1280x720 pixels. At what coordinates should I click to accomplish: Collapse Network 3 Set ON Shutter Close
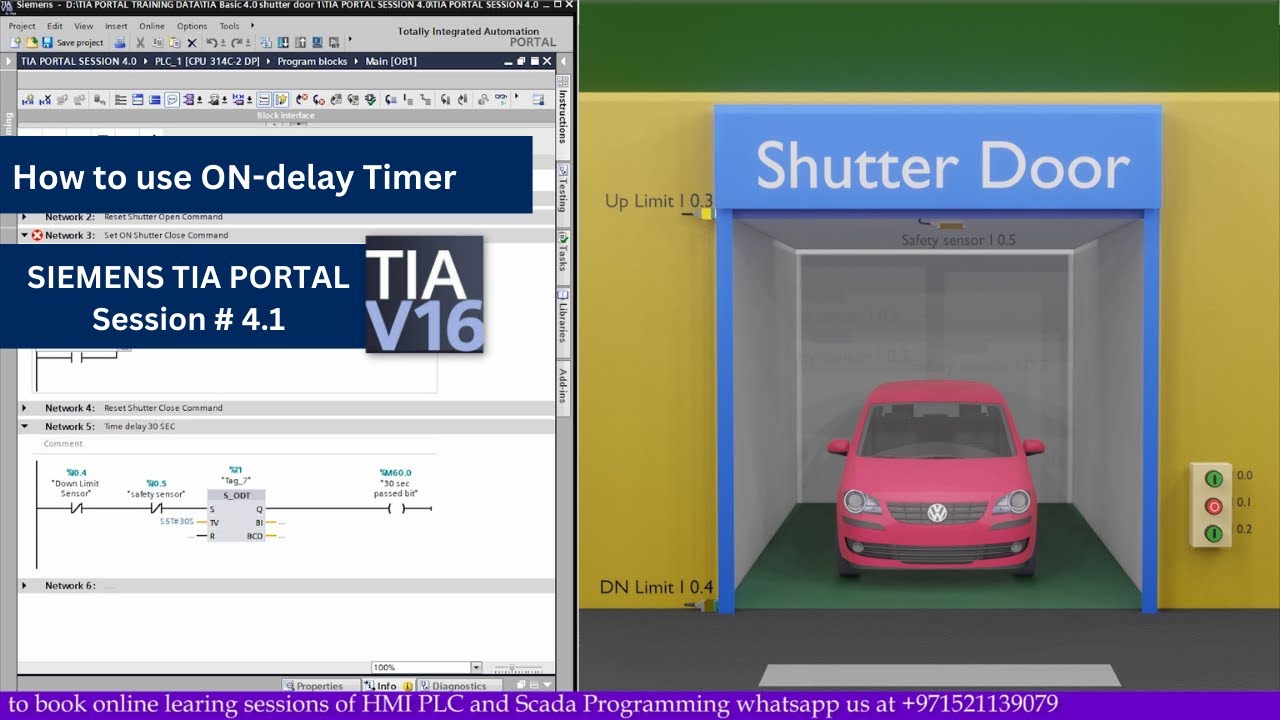[x=25, y=235]
